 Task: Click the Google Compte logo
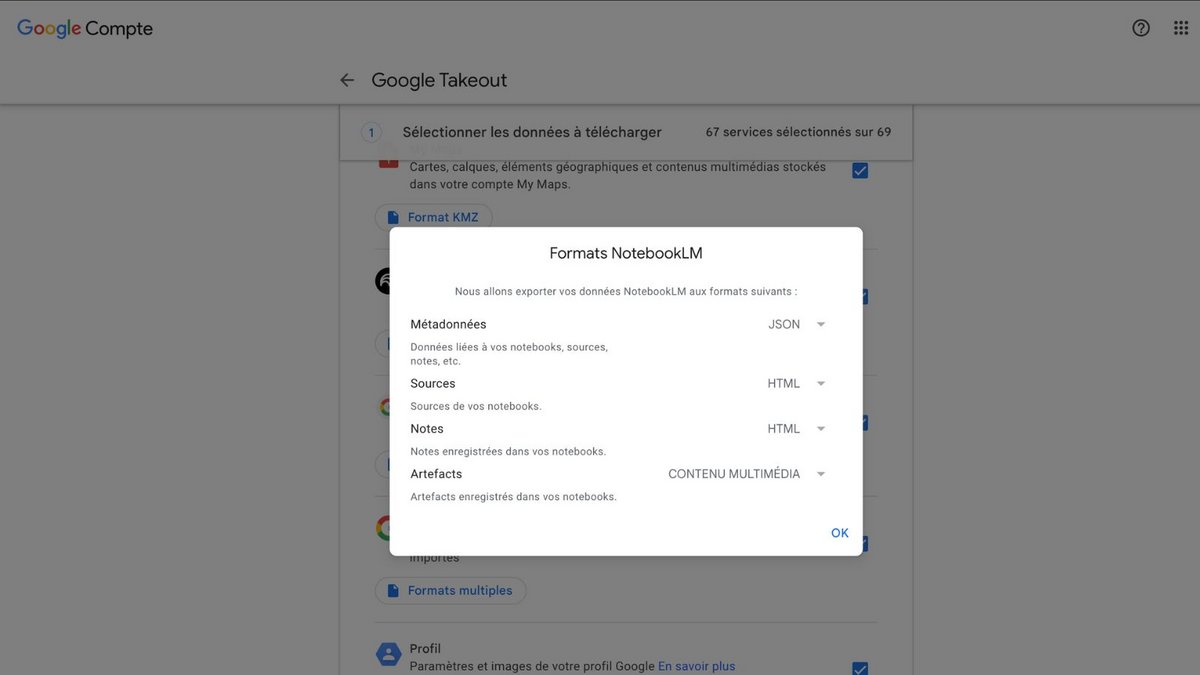coord(84,28)
